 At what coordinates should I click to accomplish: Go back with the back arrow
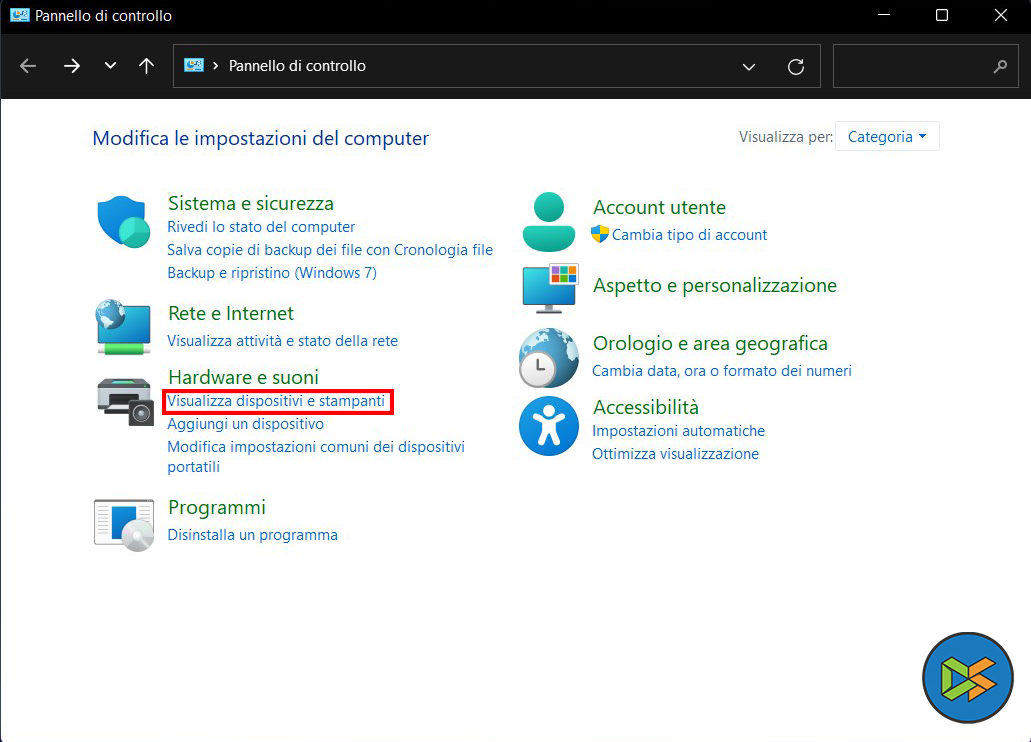[x=28, y=66]
